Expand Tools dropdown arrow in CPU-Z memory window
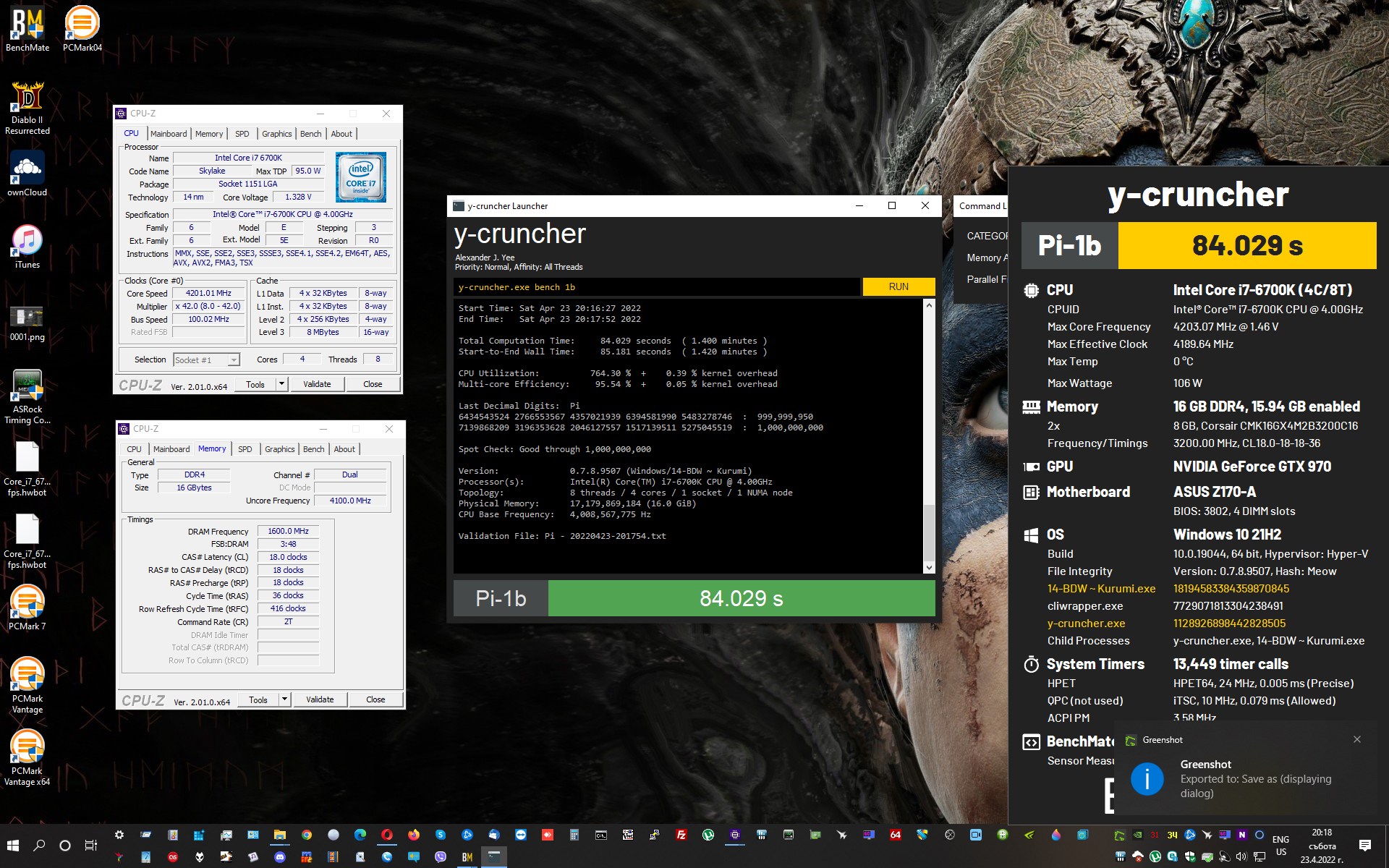Viewport: 1389px width, 868px height. coord(284,699)
